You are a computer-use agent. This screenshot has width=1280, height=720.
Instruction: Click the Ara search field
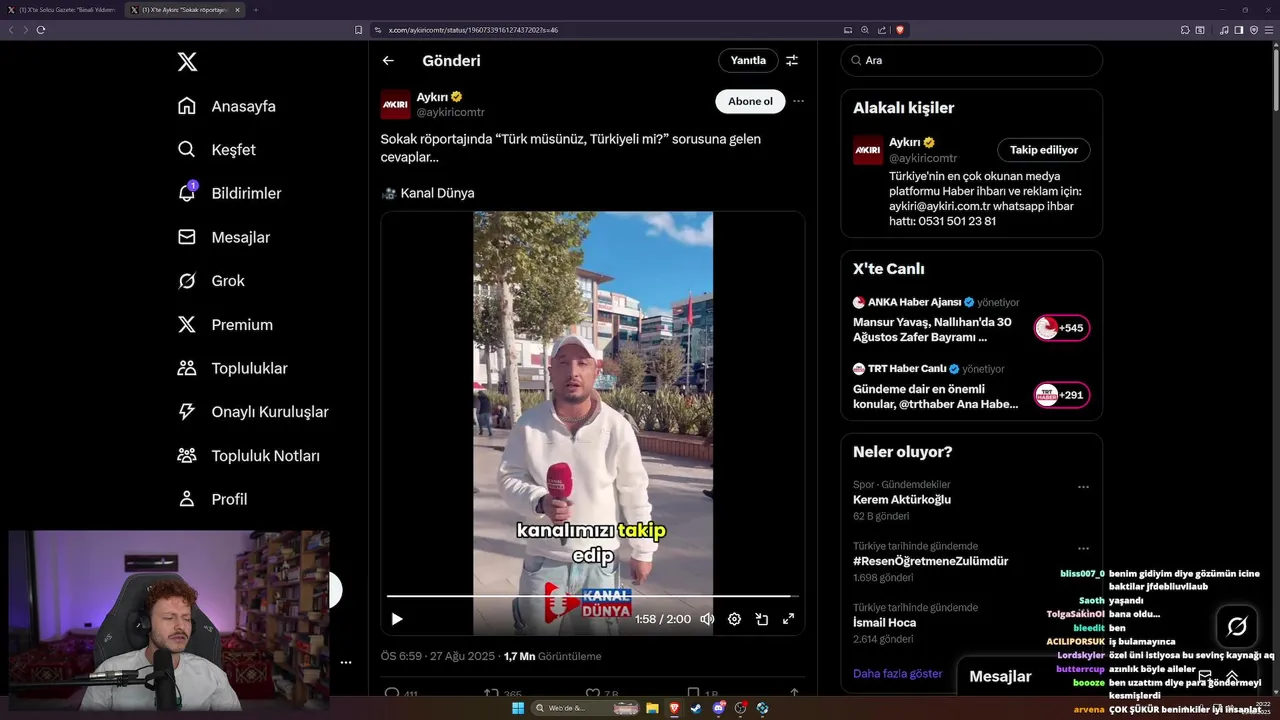pyautogui.click(x=972, y=60)
